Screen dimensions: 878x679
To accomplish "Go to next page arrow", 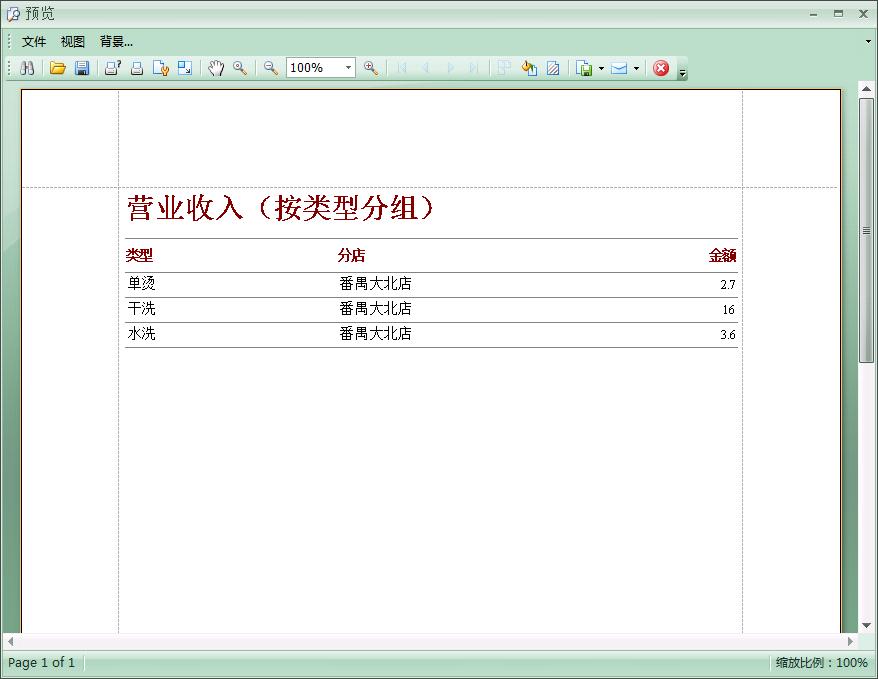I will (450, 68).
